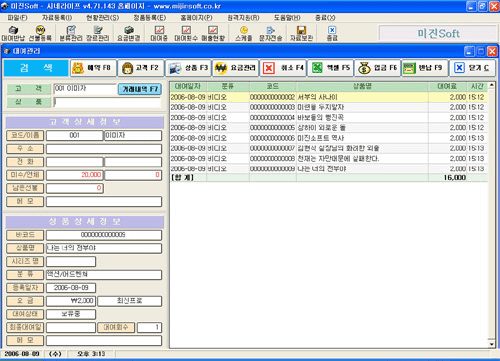Click the customer code field showing 001

click(74, 135)
